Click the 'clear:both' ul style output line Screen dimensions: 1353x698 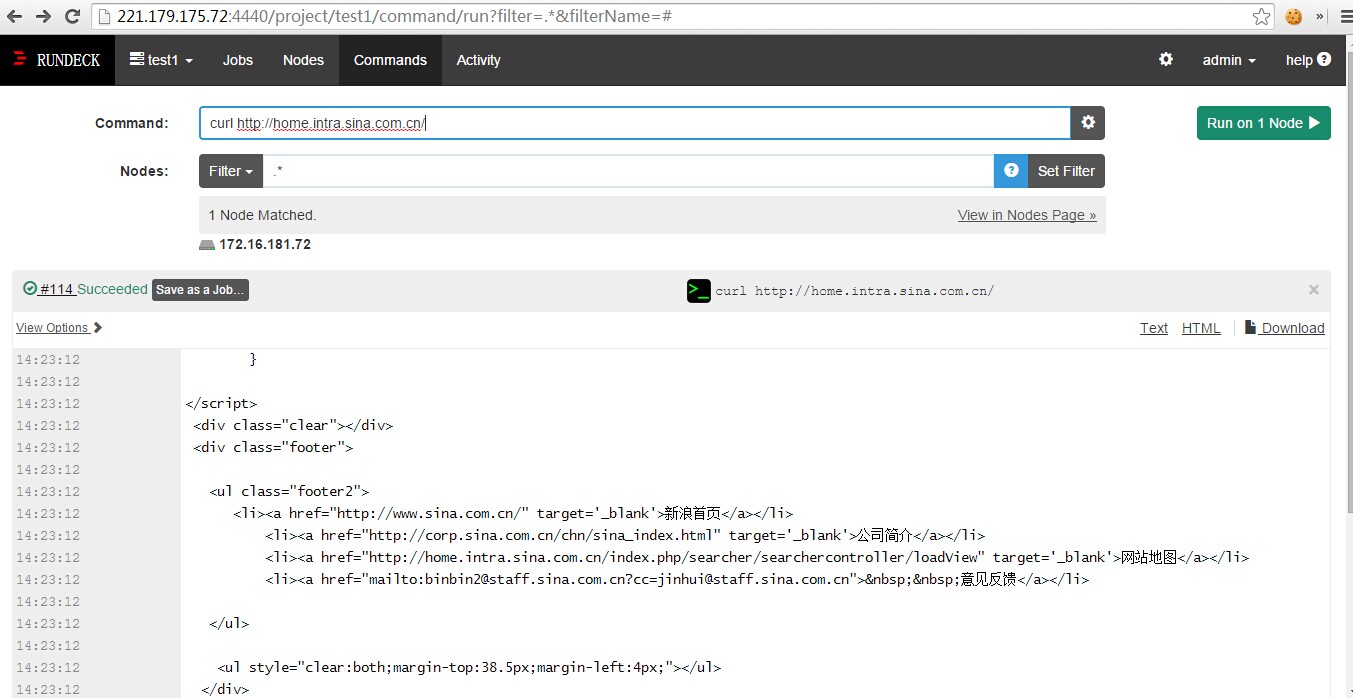click(x=469, y=667)
